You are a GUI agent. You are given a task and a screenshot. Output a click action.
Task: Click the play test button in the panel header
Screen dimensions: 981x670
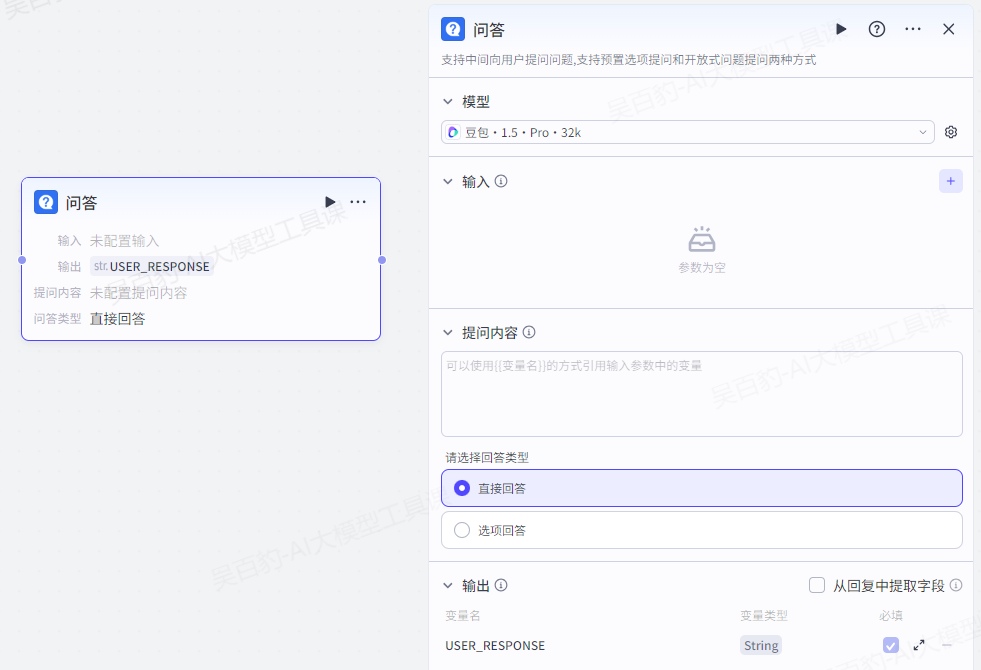point(841,29)
